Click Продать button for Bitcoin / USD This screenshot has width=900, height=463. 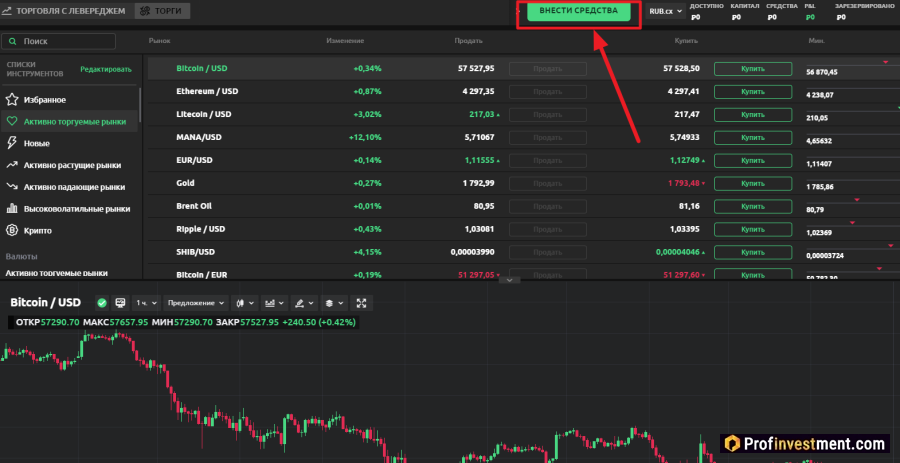[548, 69]
